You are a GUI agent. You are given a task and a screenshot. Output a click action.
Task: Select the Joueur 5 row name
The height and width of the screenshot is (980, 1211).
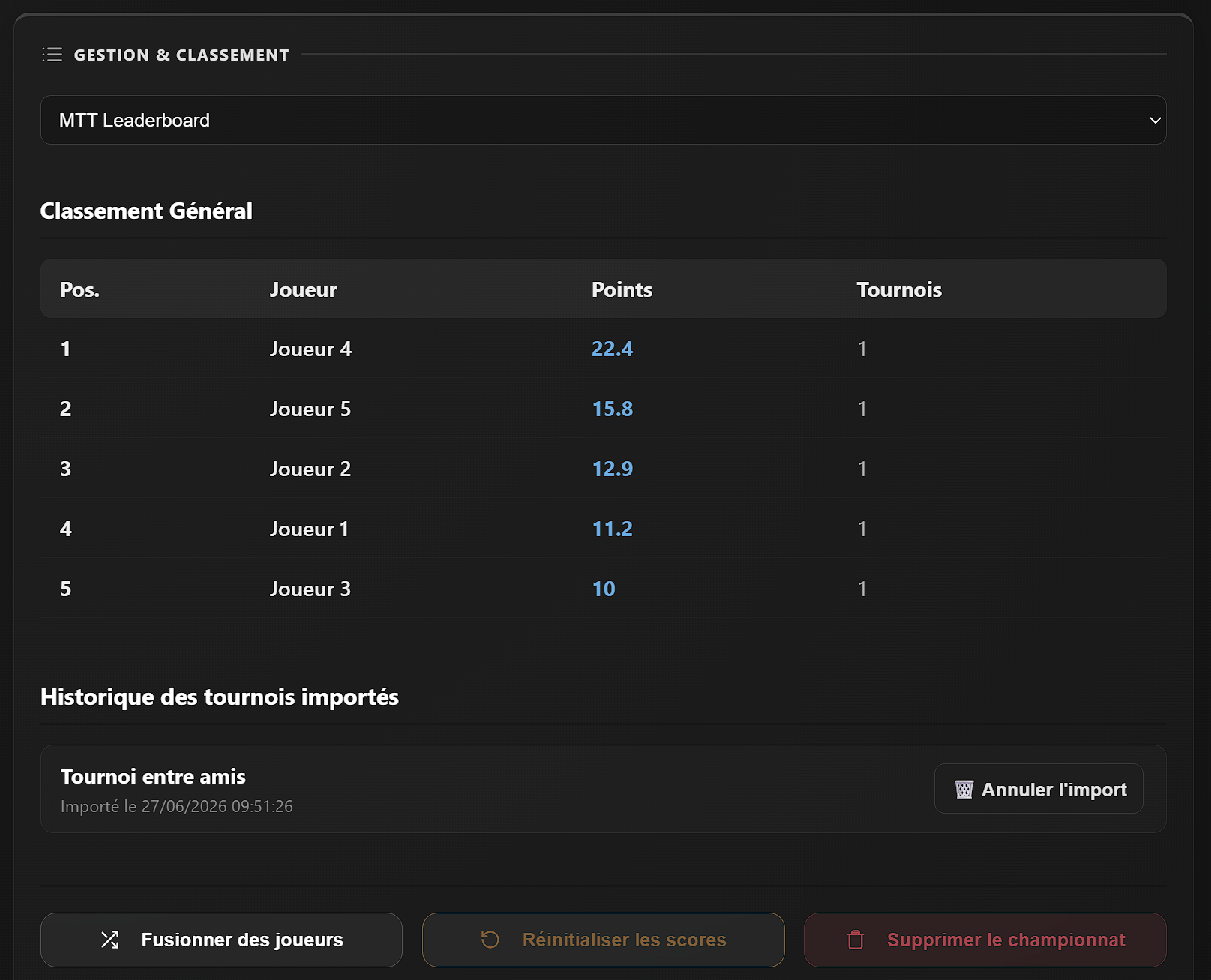(x=310, y=409)
